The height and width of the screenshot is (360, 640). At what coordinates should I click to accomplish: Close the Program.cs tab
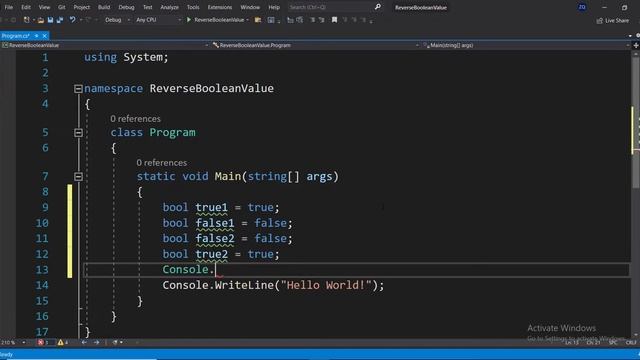tap(44, 36)
